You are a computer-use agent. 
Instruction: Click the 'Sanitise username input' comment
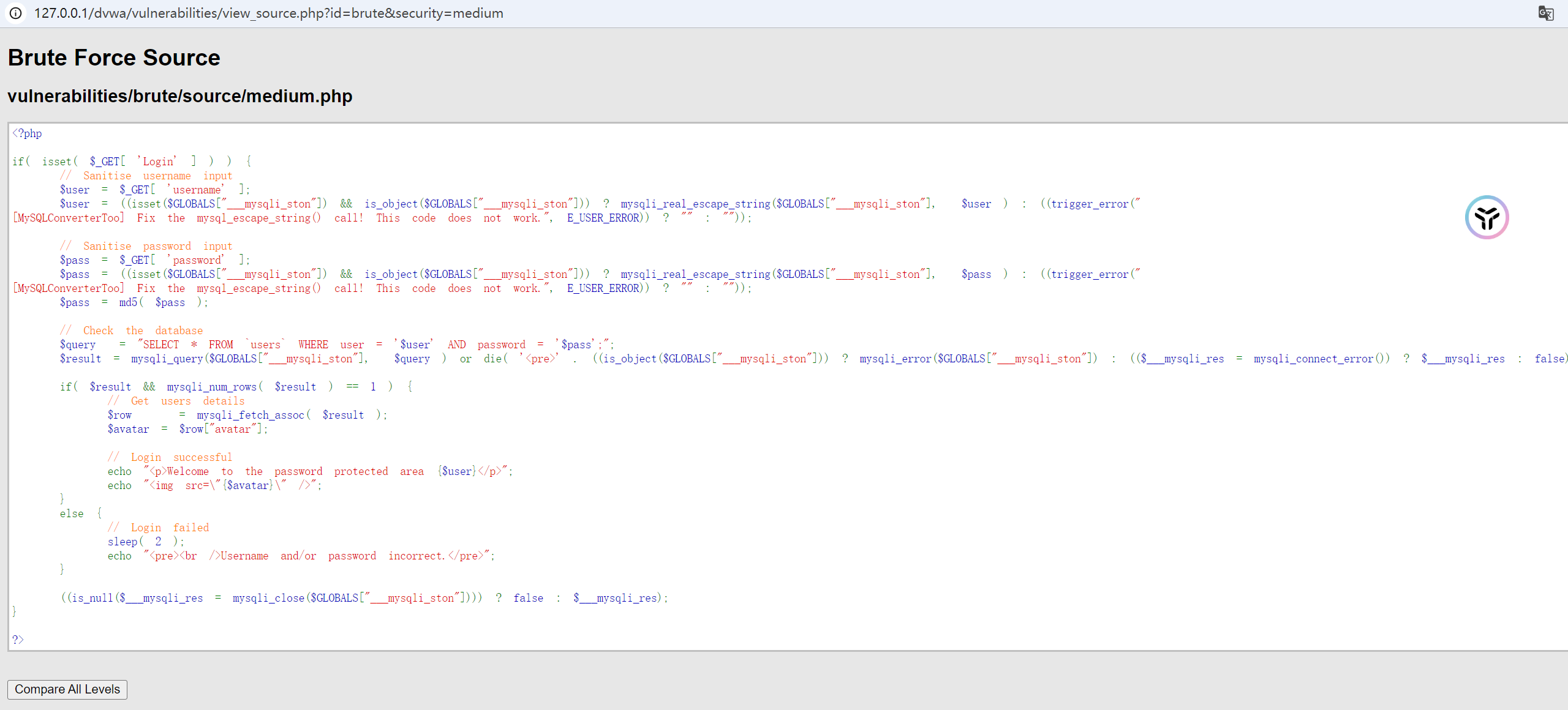pos(146,176)
